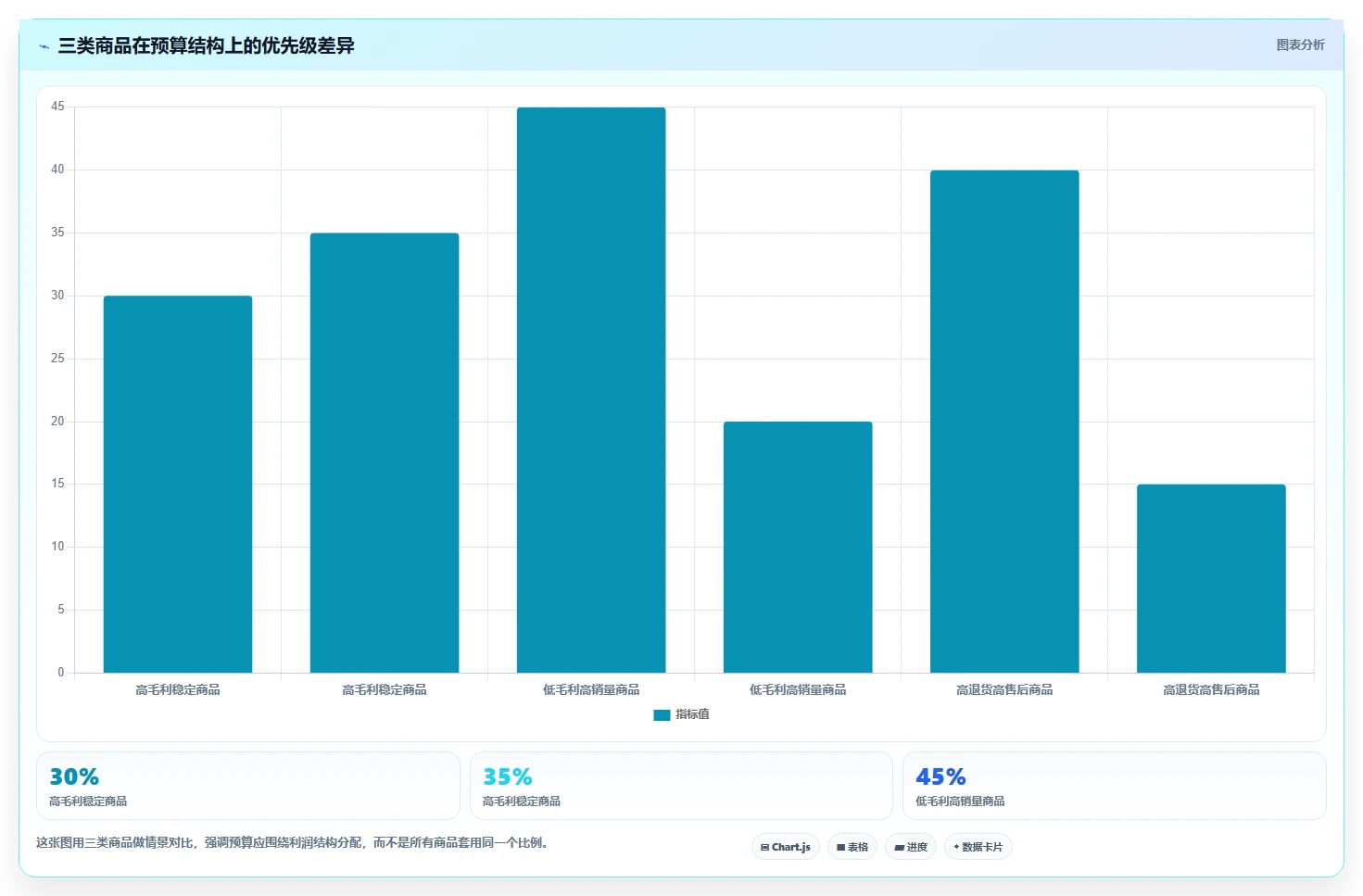The height and width of the screenshot is (896, 1363).
Task: Click the bar reaching value 20
Action: (798, 547)
